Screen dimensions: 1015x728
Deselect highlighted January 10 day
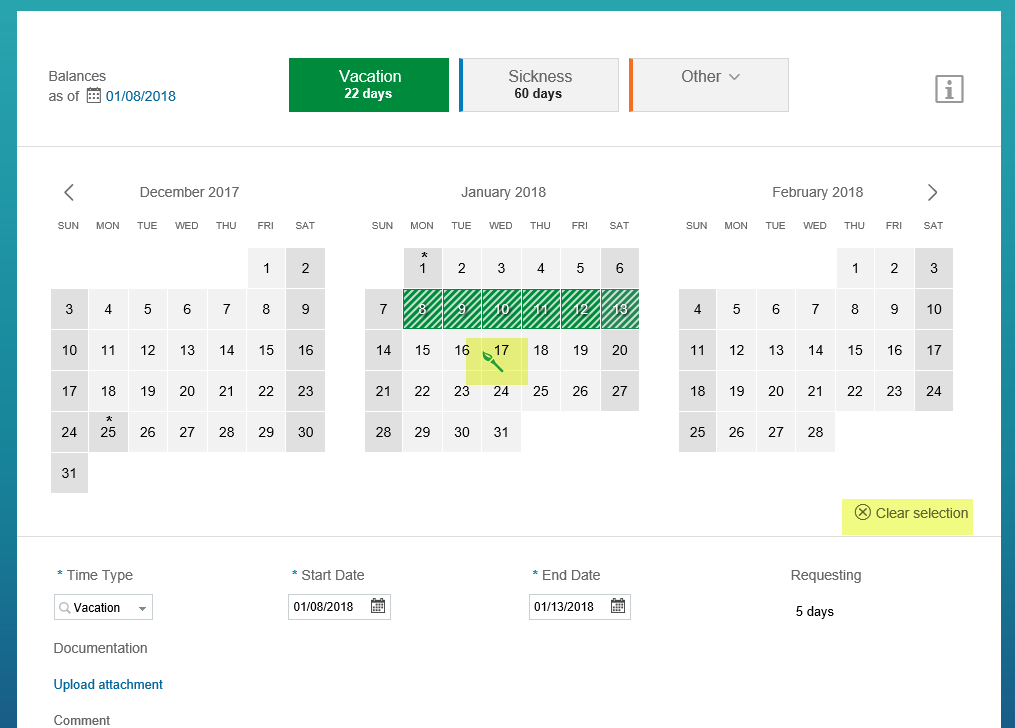[x=501, y=309]
